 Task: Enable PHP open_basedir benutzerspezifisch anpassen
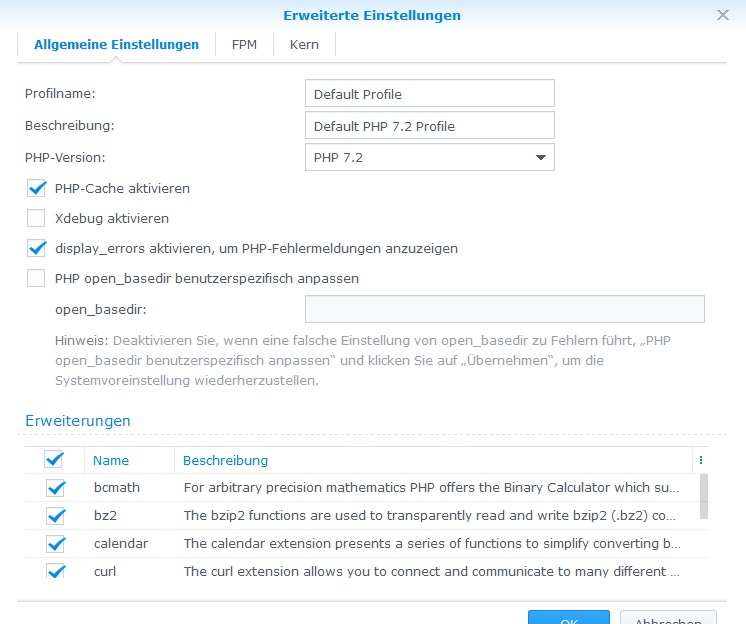tap(37, 278)
